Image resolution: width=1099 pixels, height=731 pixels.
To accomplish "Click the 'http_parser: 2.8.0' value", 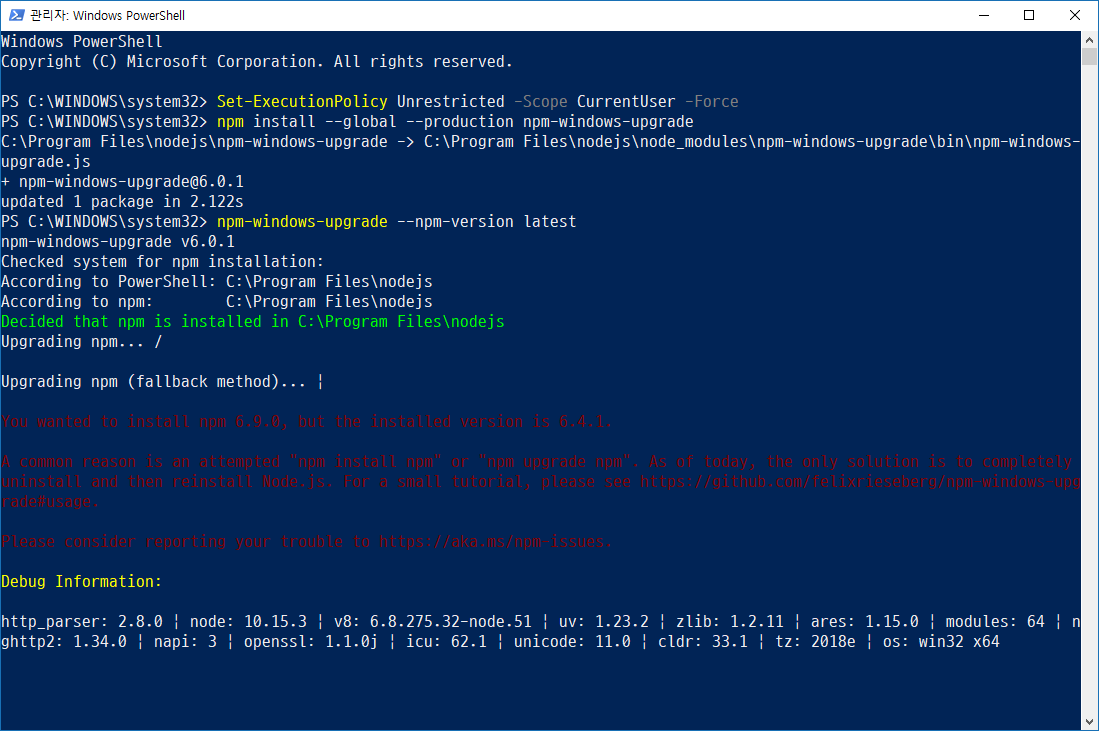I will coord(81,622).
